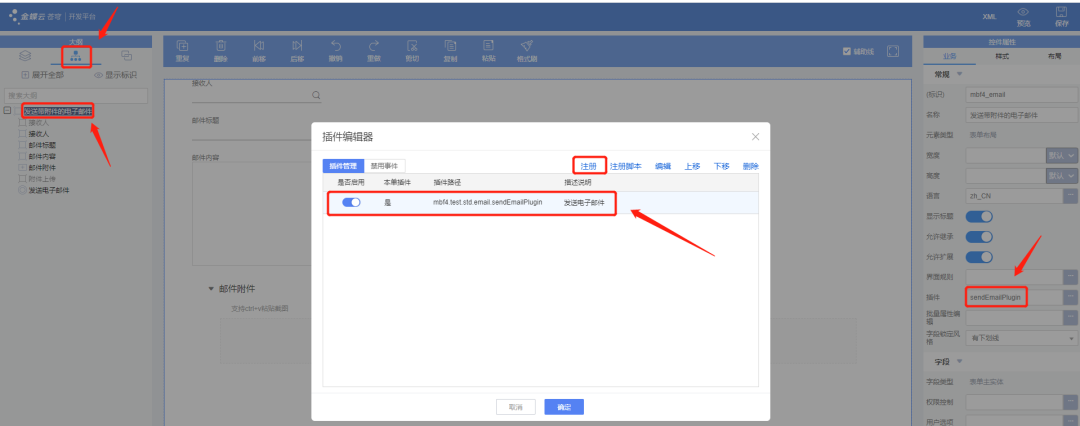Toggle 显示标识 eye icon

pyautogui.click(x=98, y=75)
